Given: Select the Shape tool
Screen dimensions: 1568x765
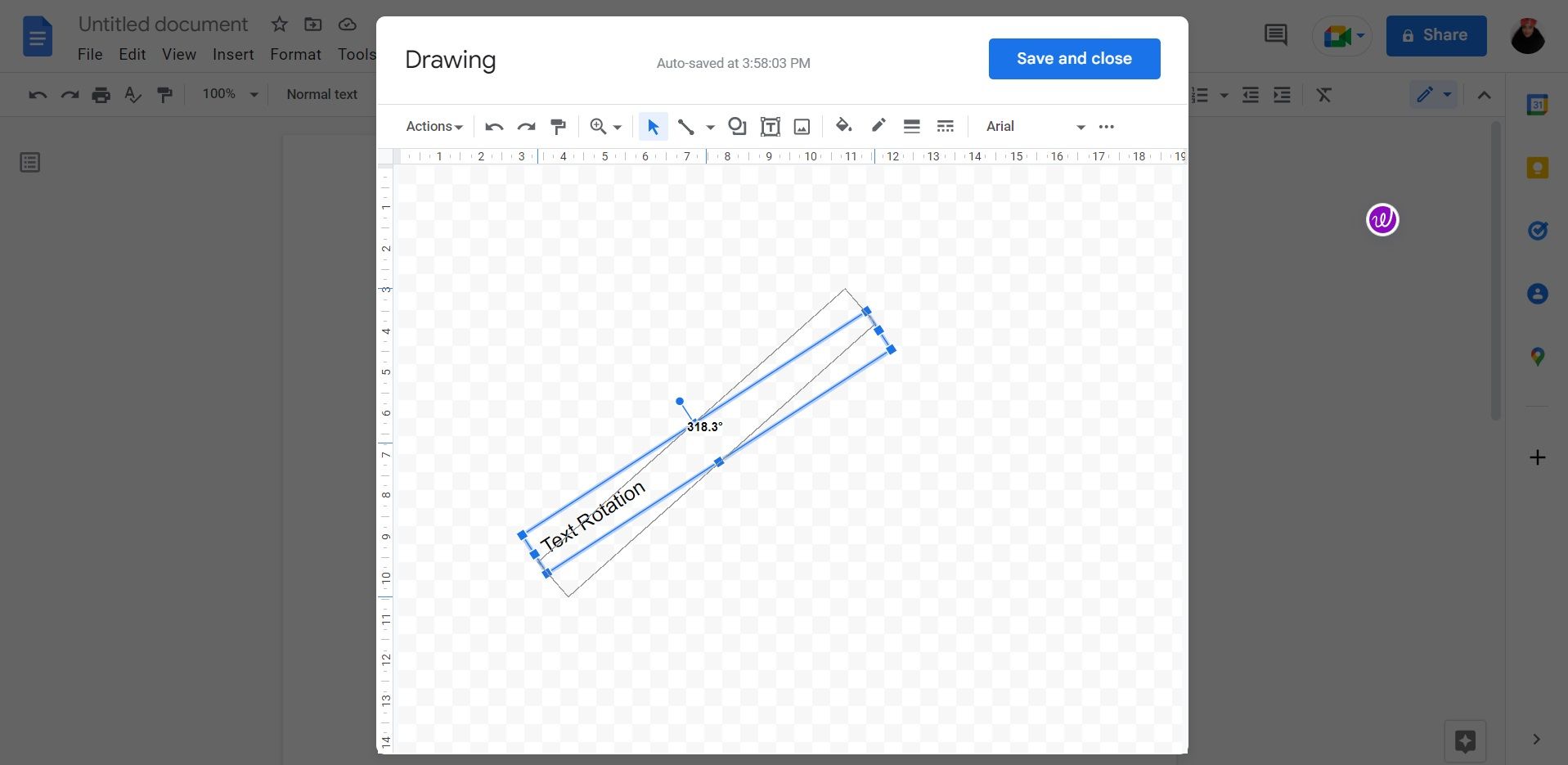Looking at the screenshot, I should click(x=737, y=127).
